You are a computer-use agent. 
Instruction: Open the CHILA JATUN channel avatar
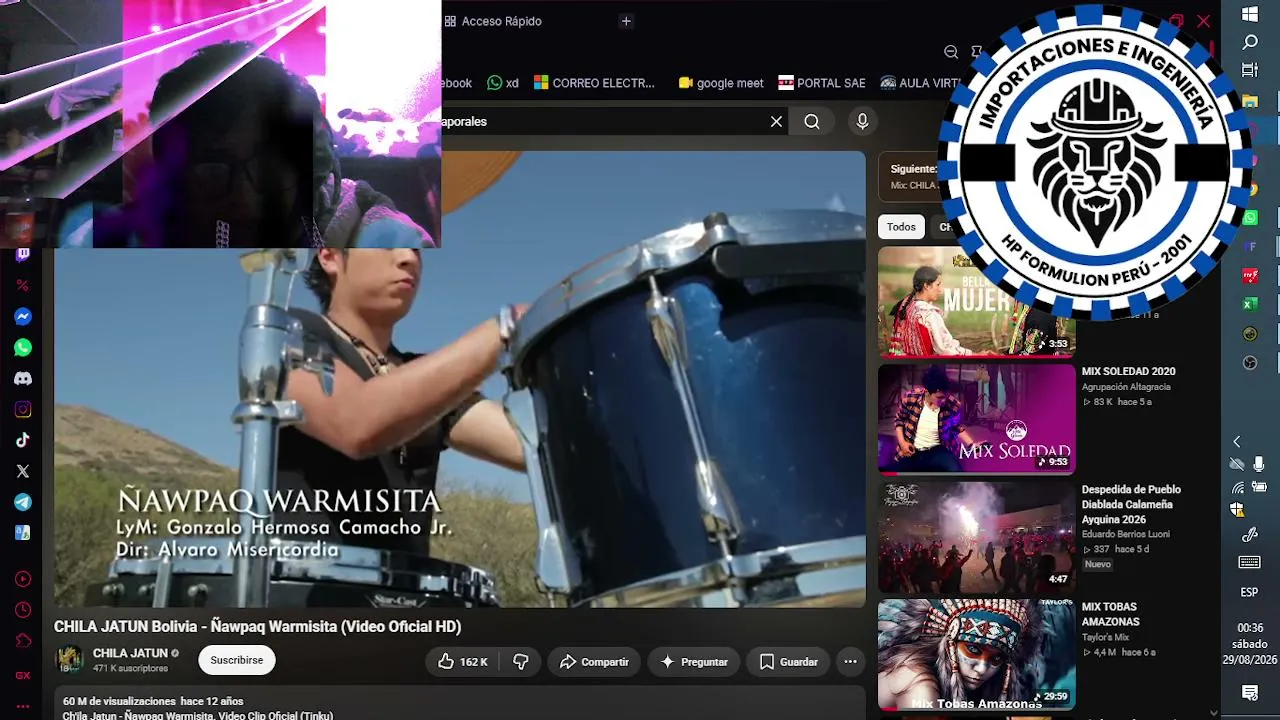click(x=69, y=660)
